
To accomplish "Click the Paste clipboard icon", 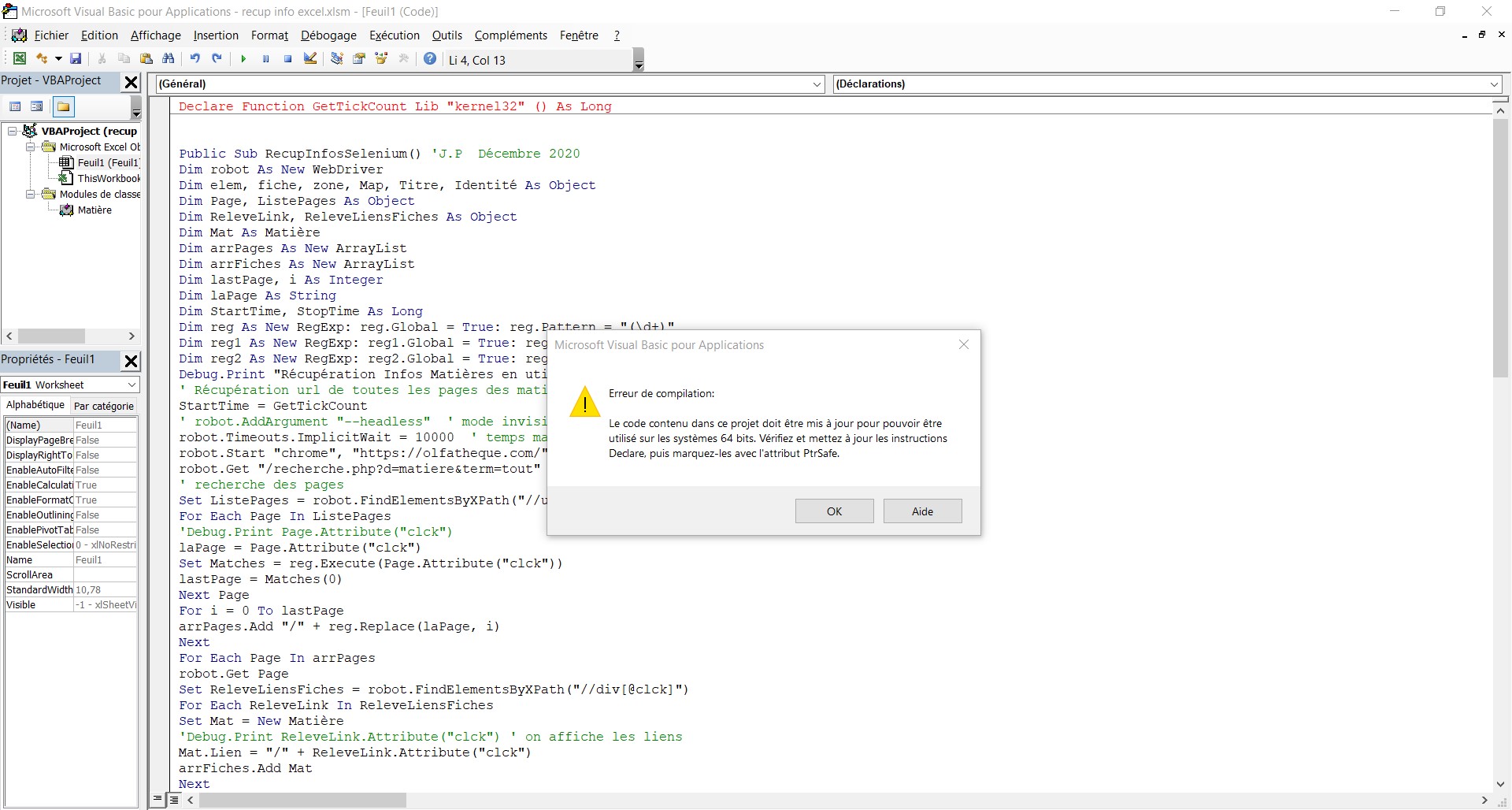I will click(x=146, y=59).
